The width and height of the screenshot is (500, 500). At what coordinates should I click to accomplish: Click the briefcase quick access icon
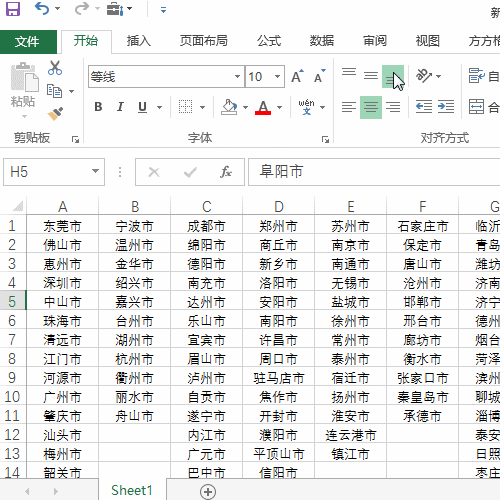tap(115, 9)
